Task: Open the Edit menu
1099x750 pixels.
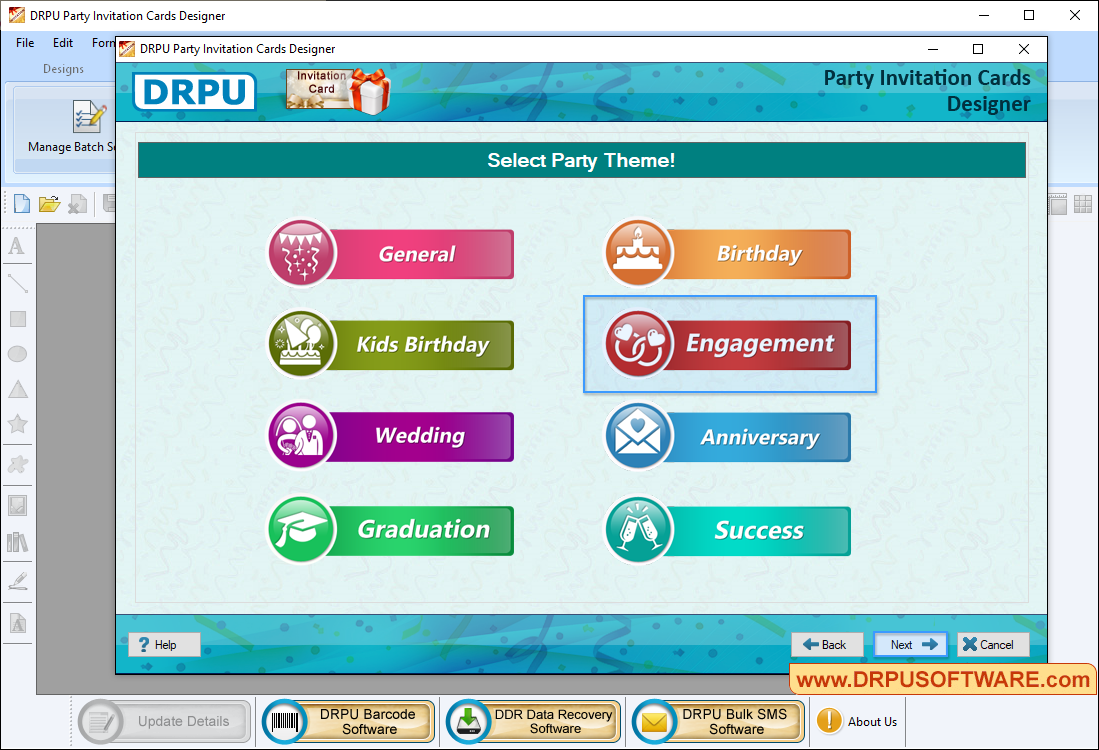Action: 62,43
